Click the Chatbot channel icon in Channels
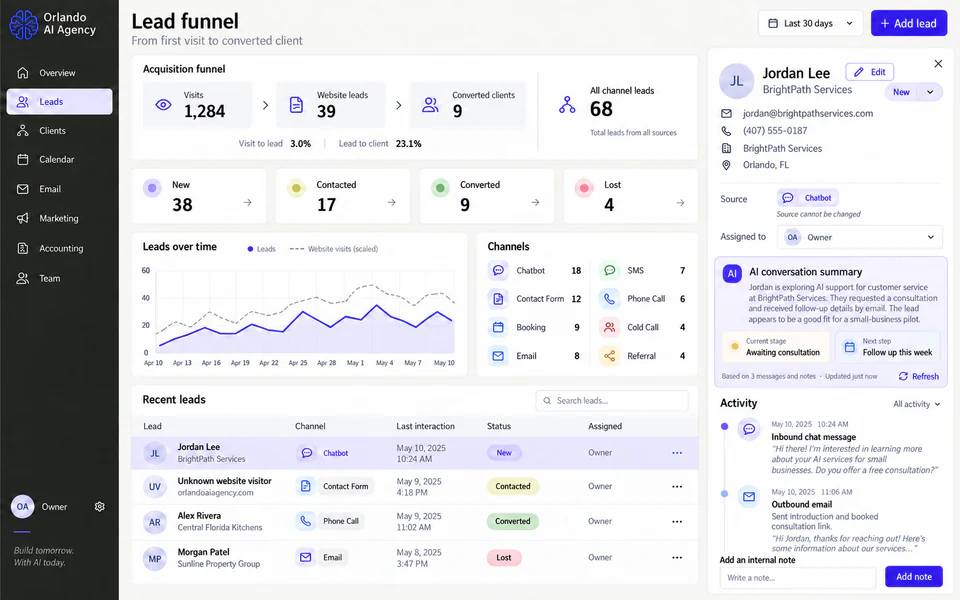 [x=498, y=270]
